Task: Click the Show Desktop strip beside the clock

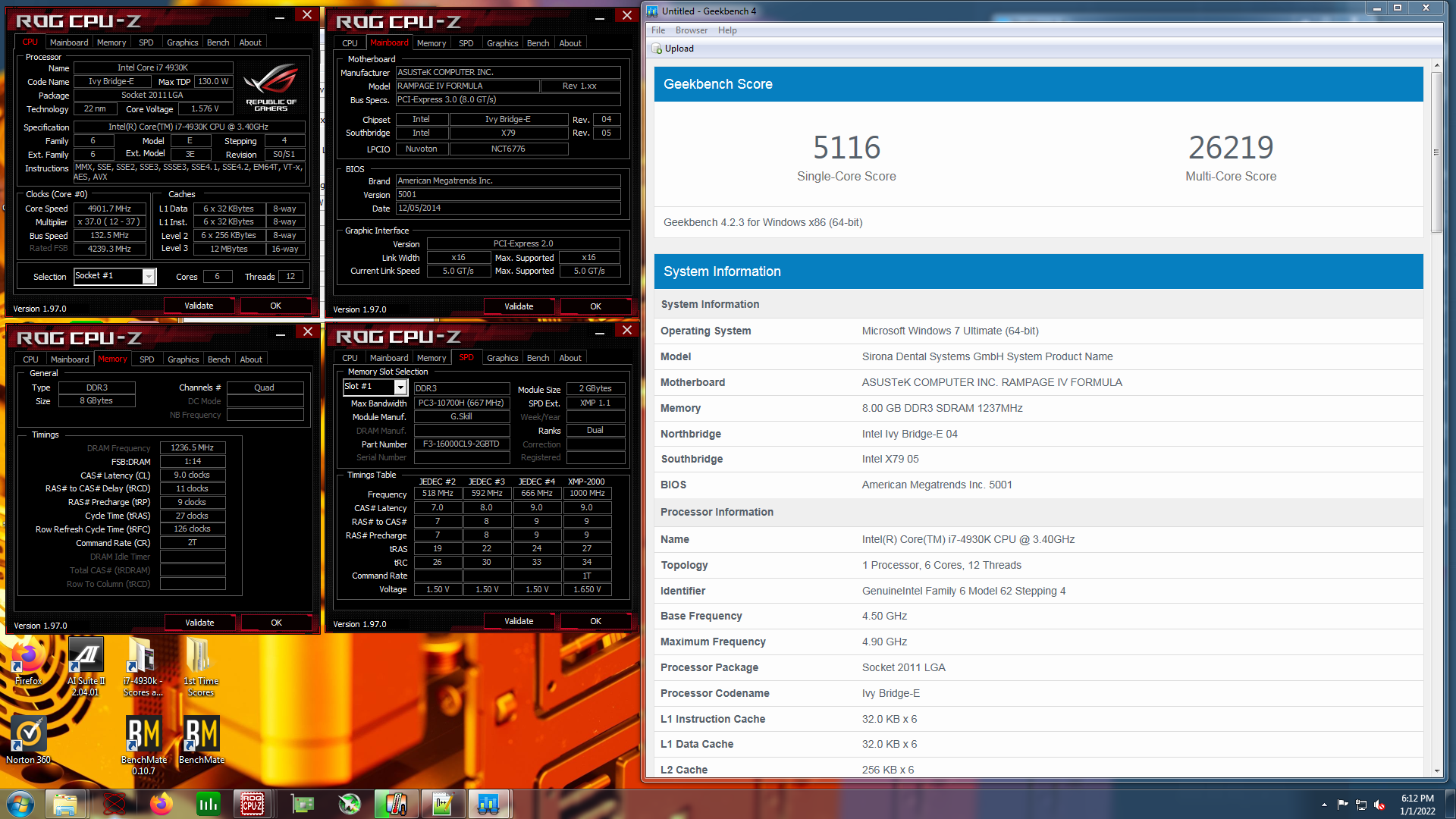Action: (1449, 805)
